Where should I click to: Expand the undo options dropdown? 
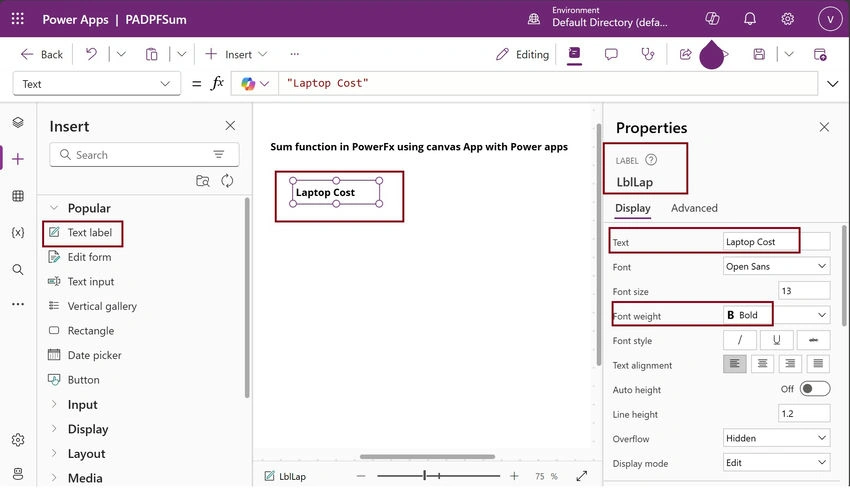point(121,54)
